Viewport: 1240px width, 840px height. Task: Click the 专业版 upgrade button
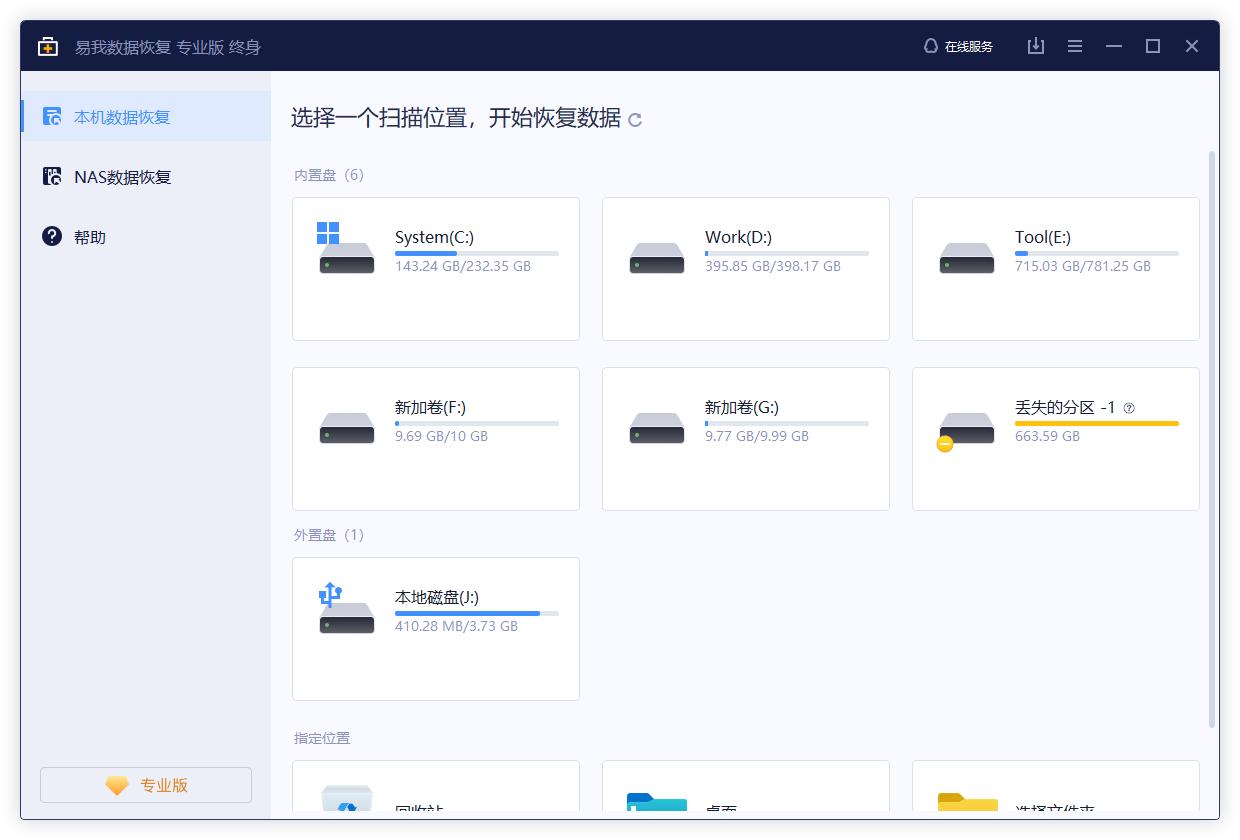[145, 785]
